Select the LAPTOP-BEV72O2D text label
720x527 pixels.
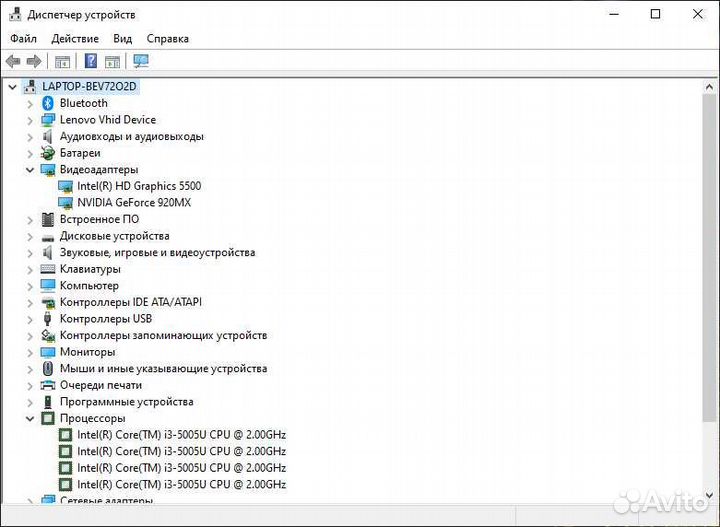(89, 86)
